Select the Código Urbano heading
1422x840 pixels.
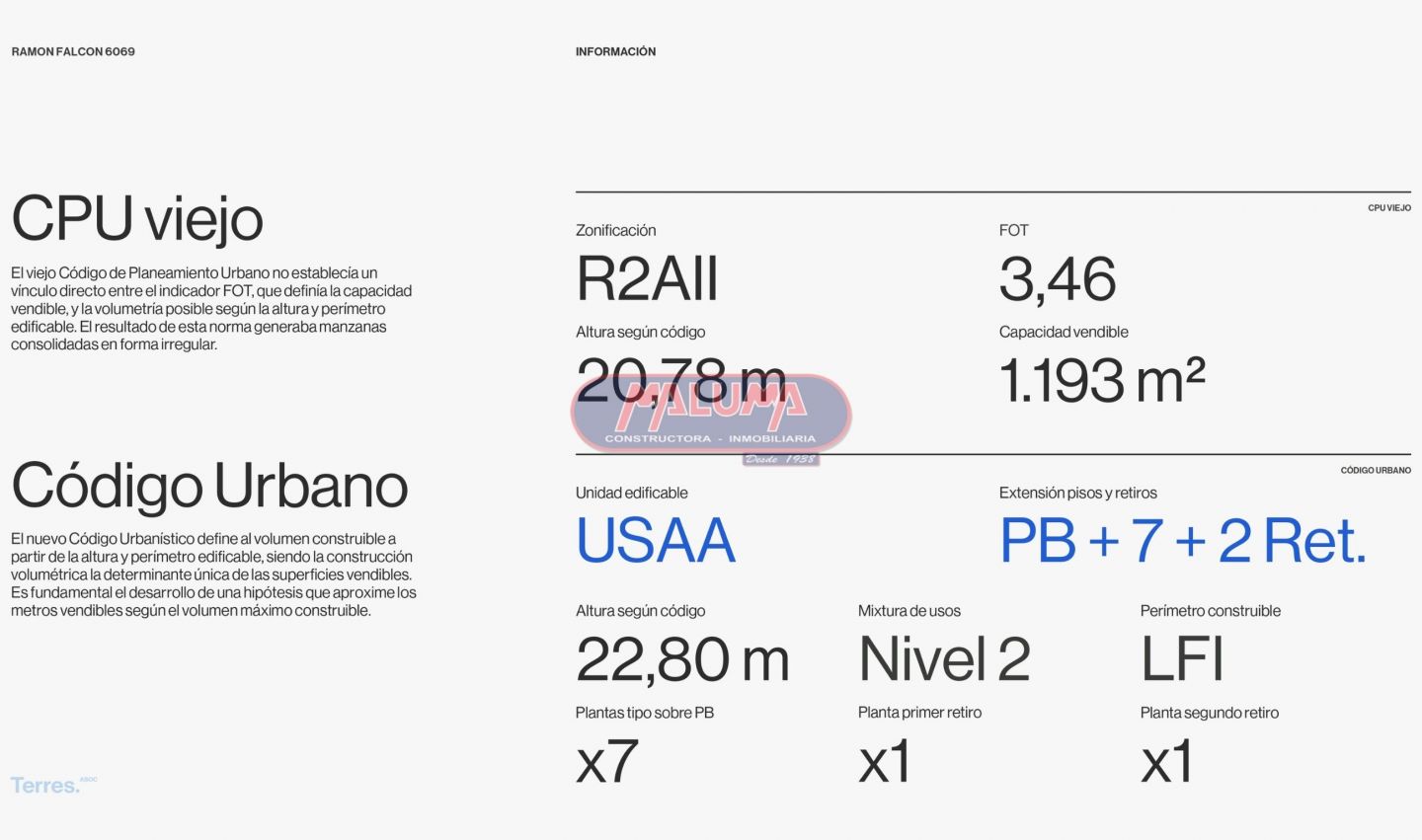click(209, 486)
